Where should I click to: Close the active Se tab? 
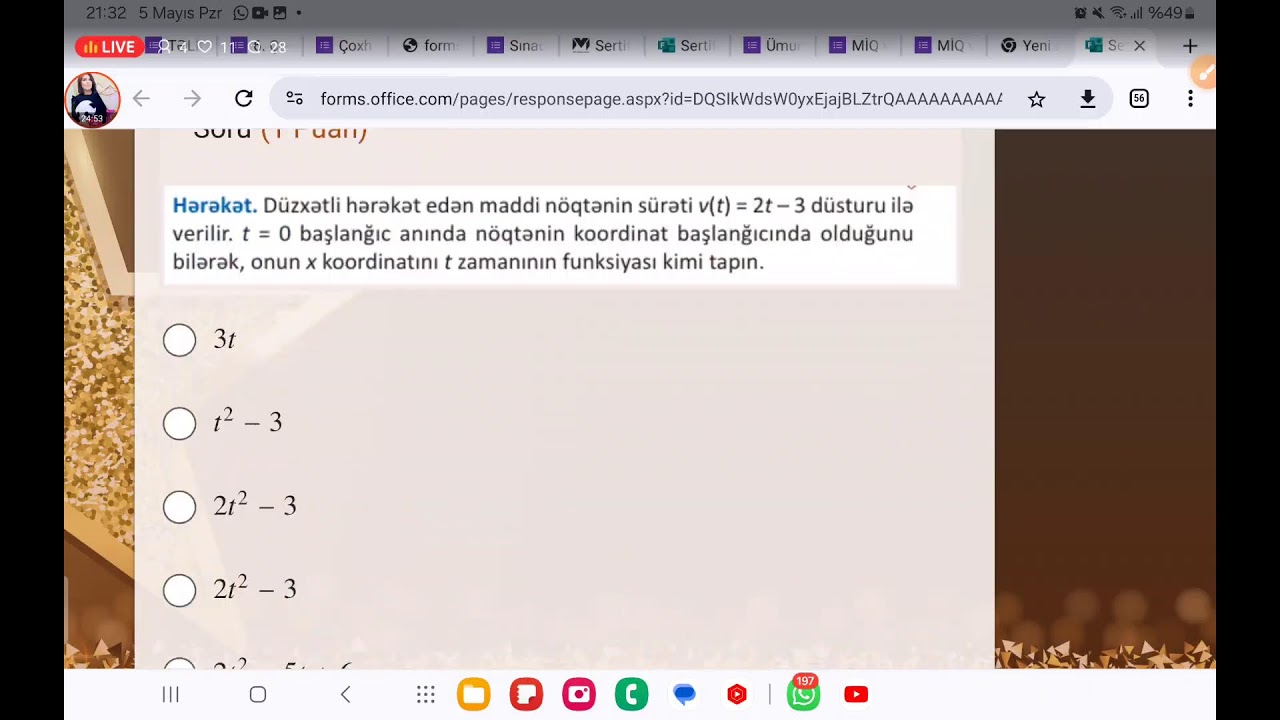tap(1139, 46)
